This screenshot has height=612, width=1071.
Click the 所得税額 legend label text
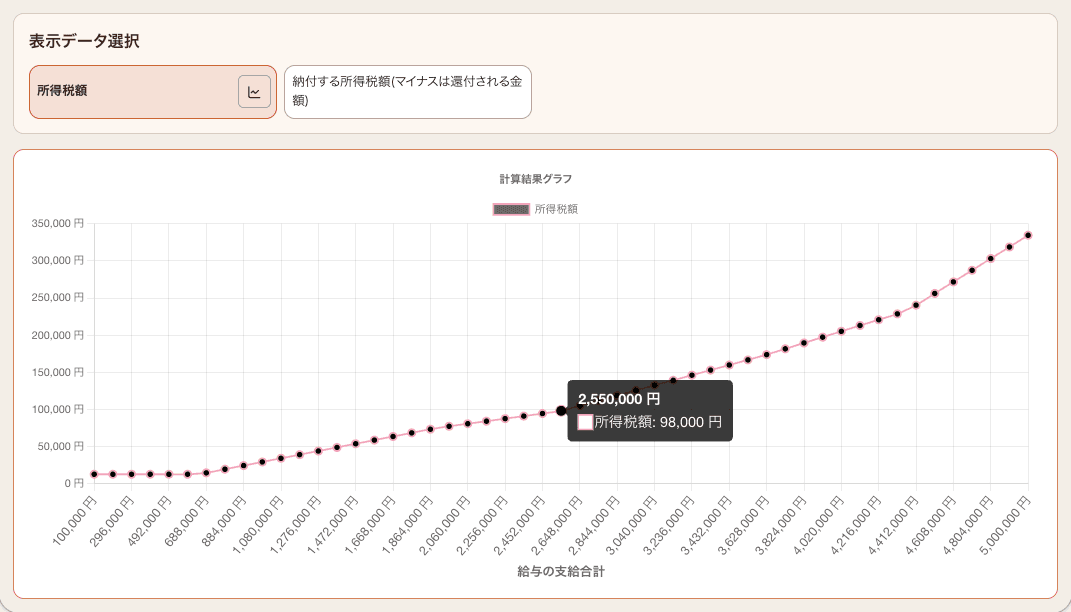tap(556, 210)
